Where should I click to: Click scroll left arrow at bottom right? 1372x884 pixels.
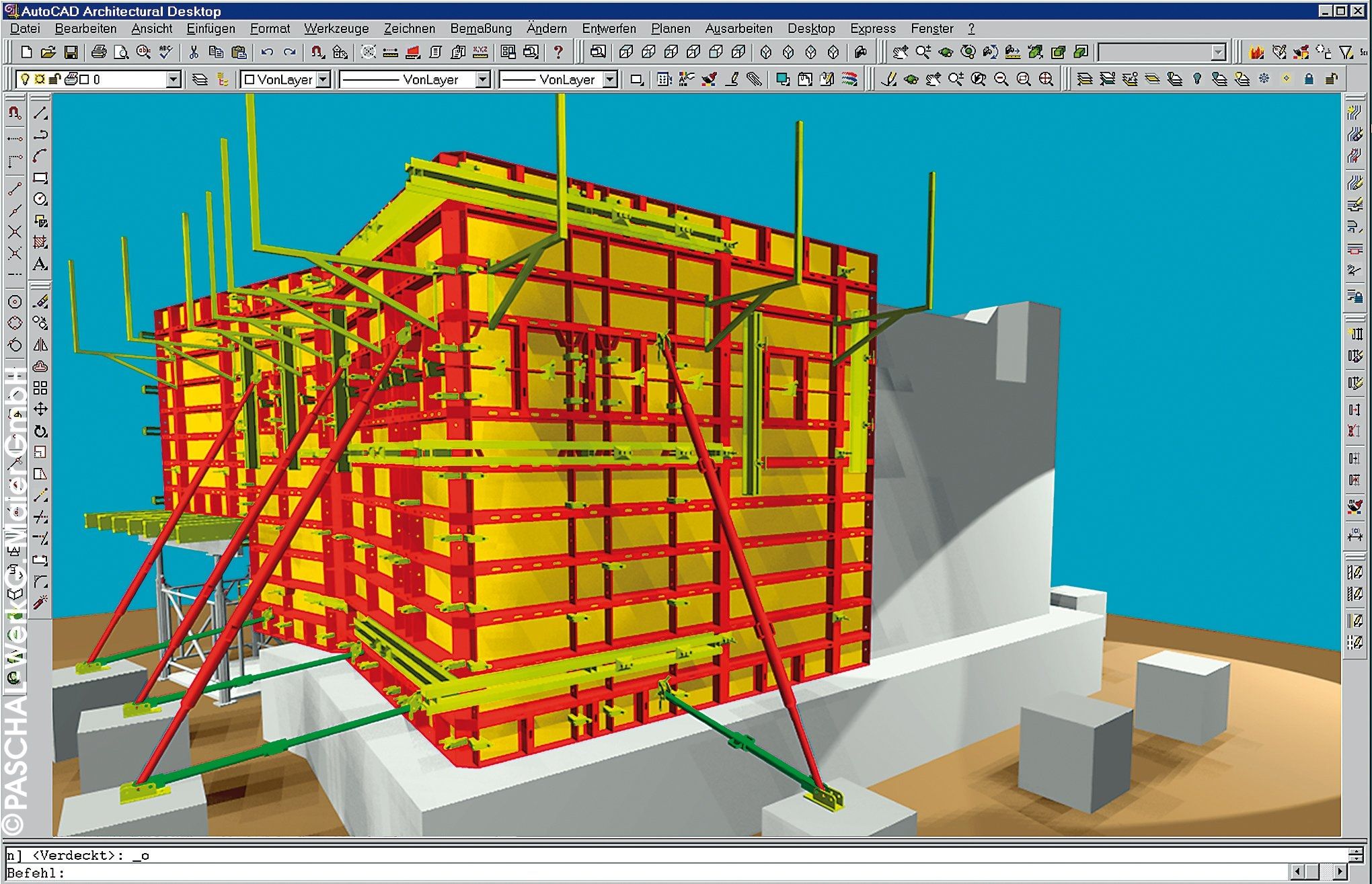click(x=1298, y=872)
